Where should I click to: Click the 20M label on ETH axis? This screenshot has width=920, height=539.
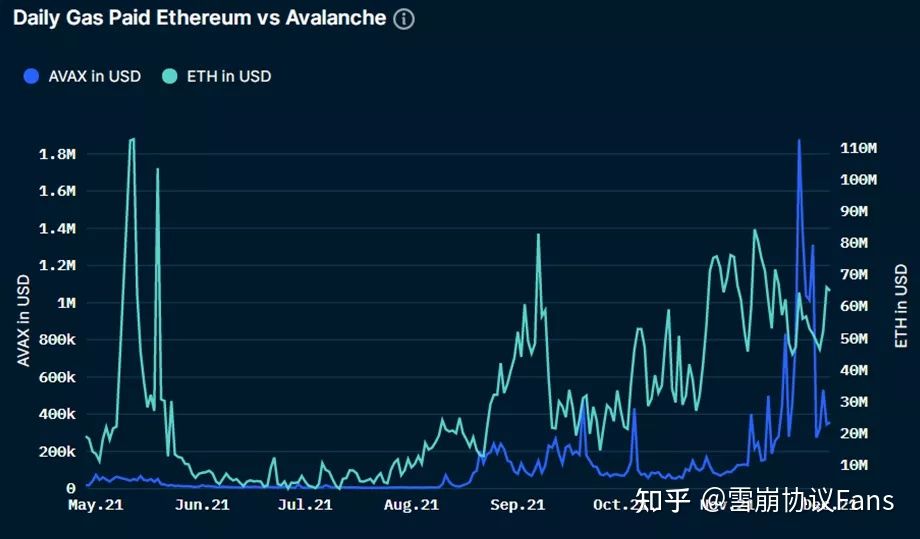click(854, 434)
